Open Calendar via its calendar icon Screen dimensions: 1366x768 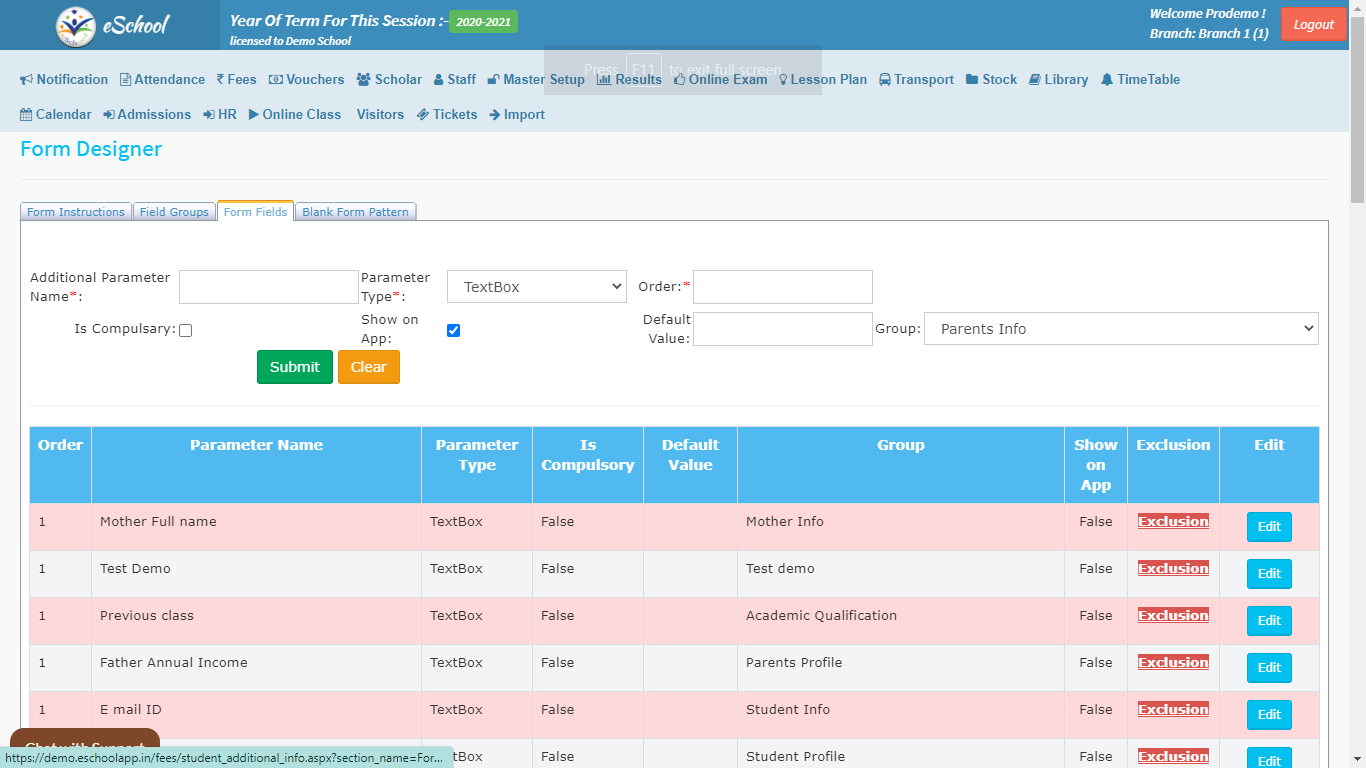pos(26,115)
